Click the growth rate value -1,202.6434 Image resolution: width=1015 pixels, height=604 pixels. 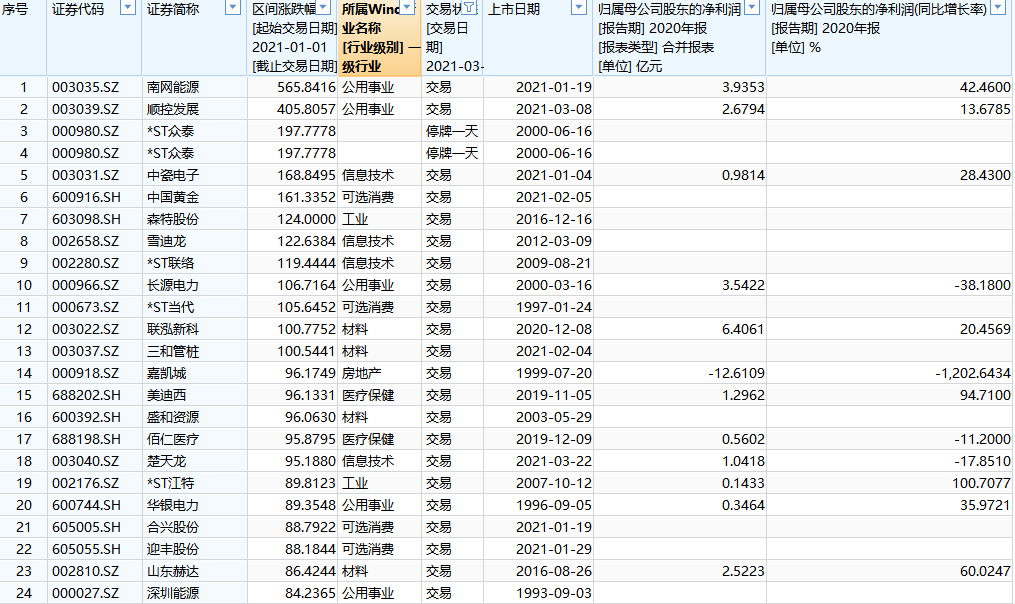(973, 374)
